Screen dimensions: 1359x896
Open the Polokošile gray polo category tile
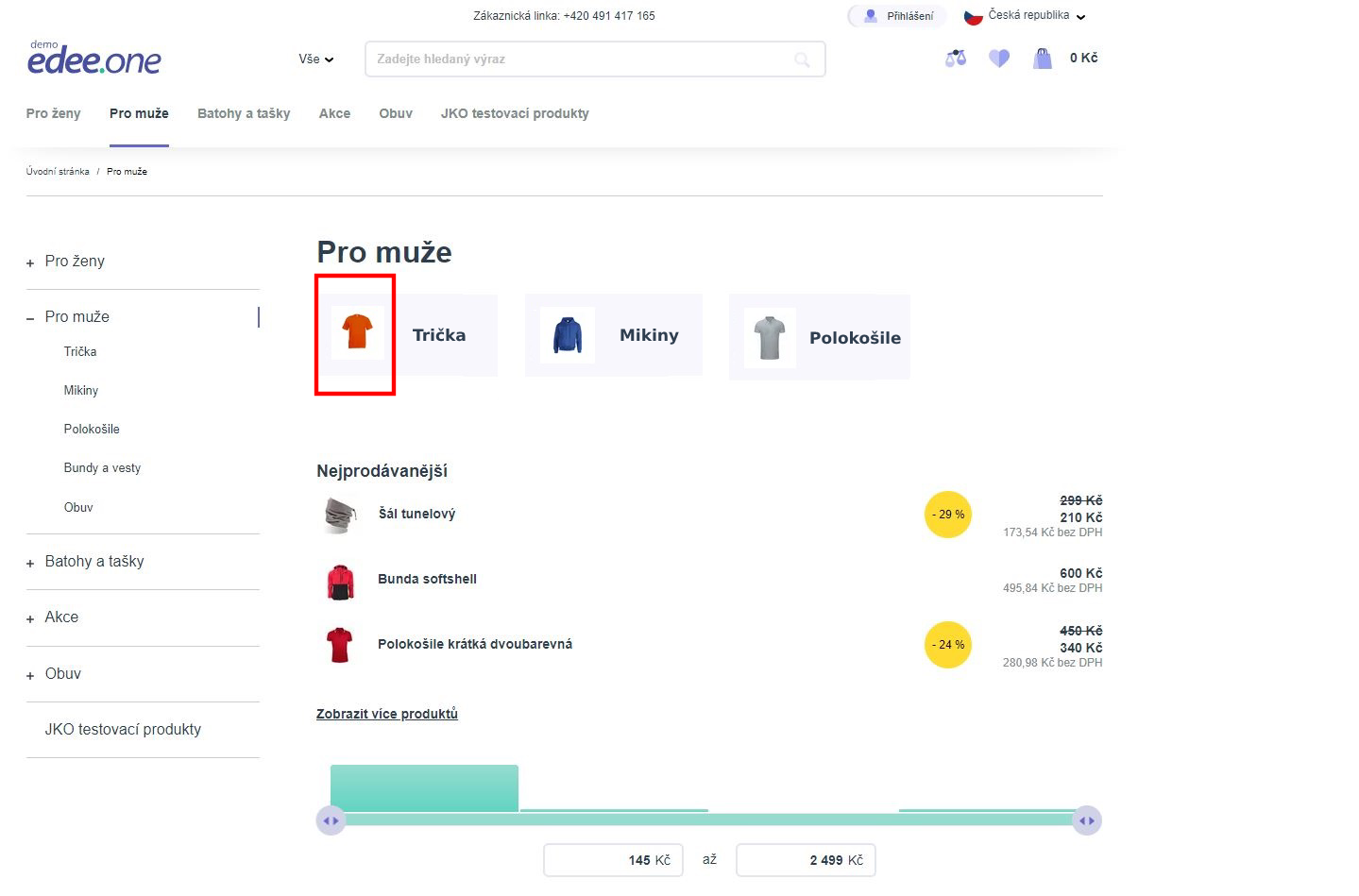tap(819, 337)
